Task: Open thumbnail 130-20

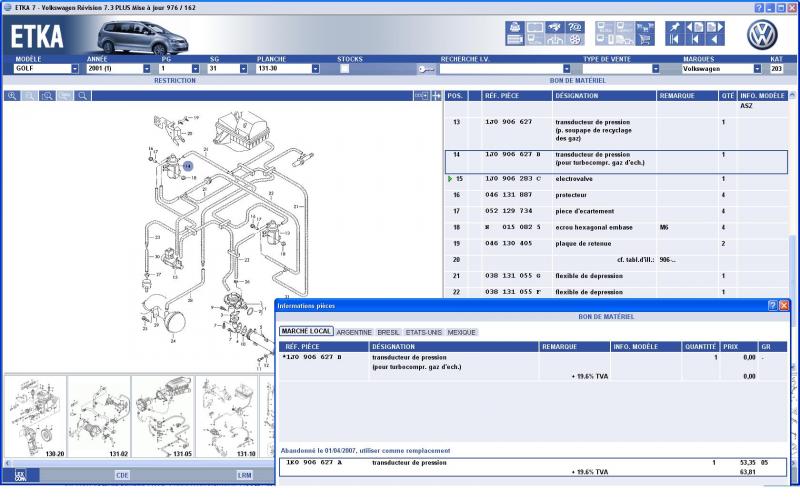Action: pos(35,417)
